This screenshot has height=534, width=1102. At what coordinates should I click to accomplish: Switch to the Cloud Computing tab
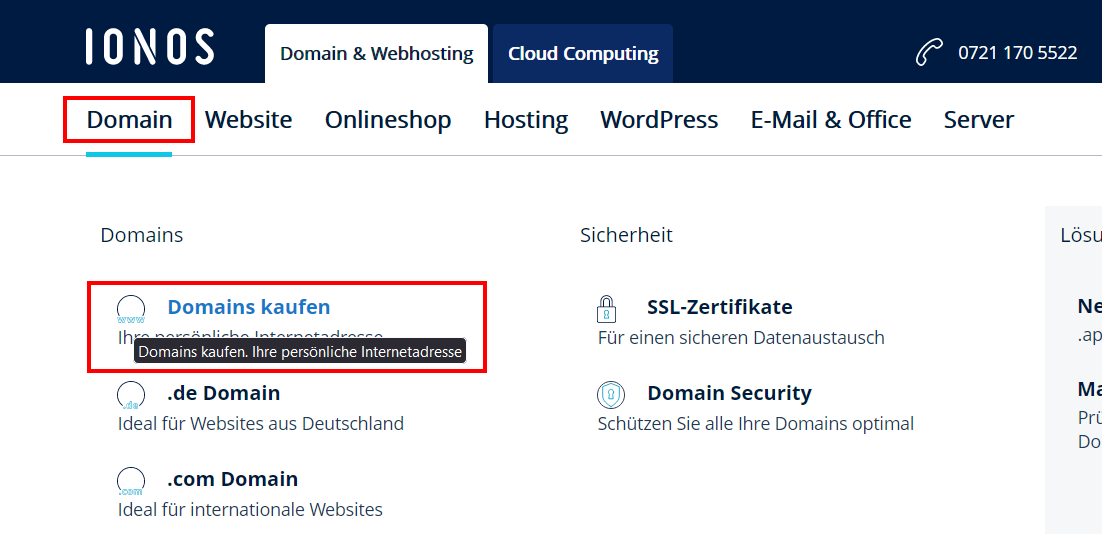[583, 53]
